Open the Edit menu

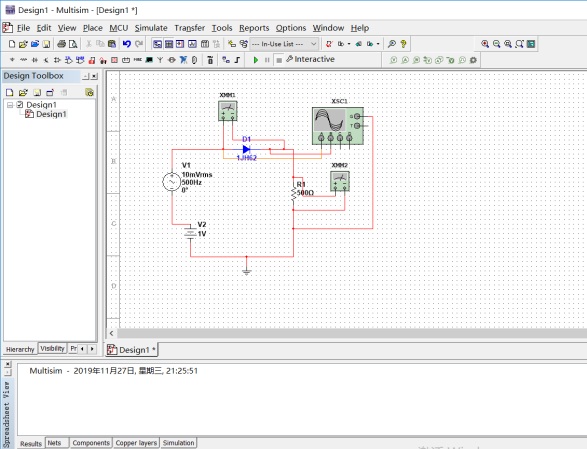pyautogui.click(x=44, y=28)
